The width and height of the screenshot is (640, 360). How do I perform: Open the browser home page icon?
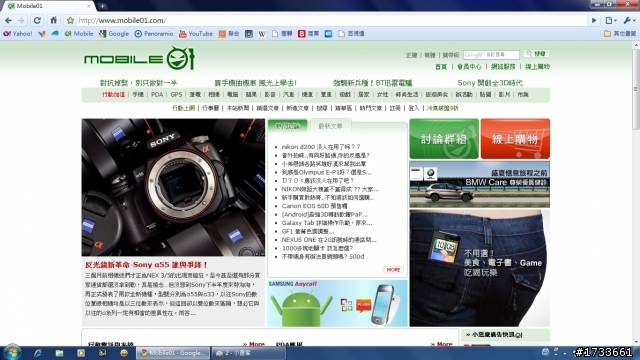(53, 20)
